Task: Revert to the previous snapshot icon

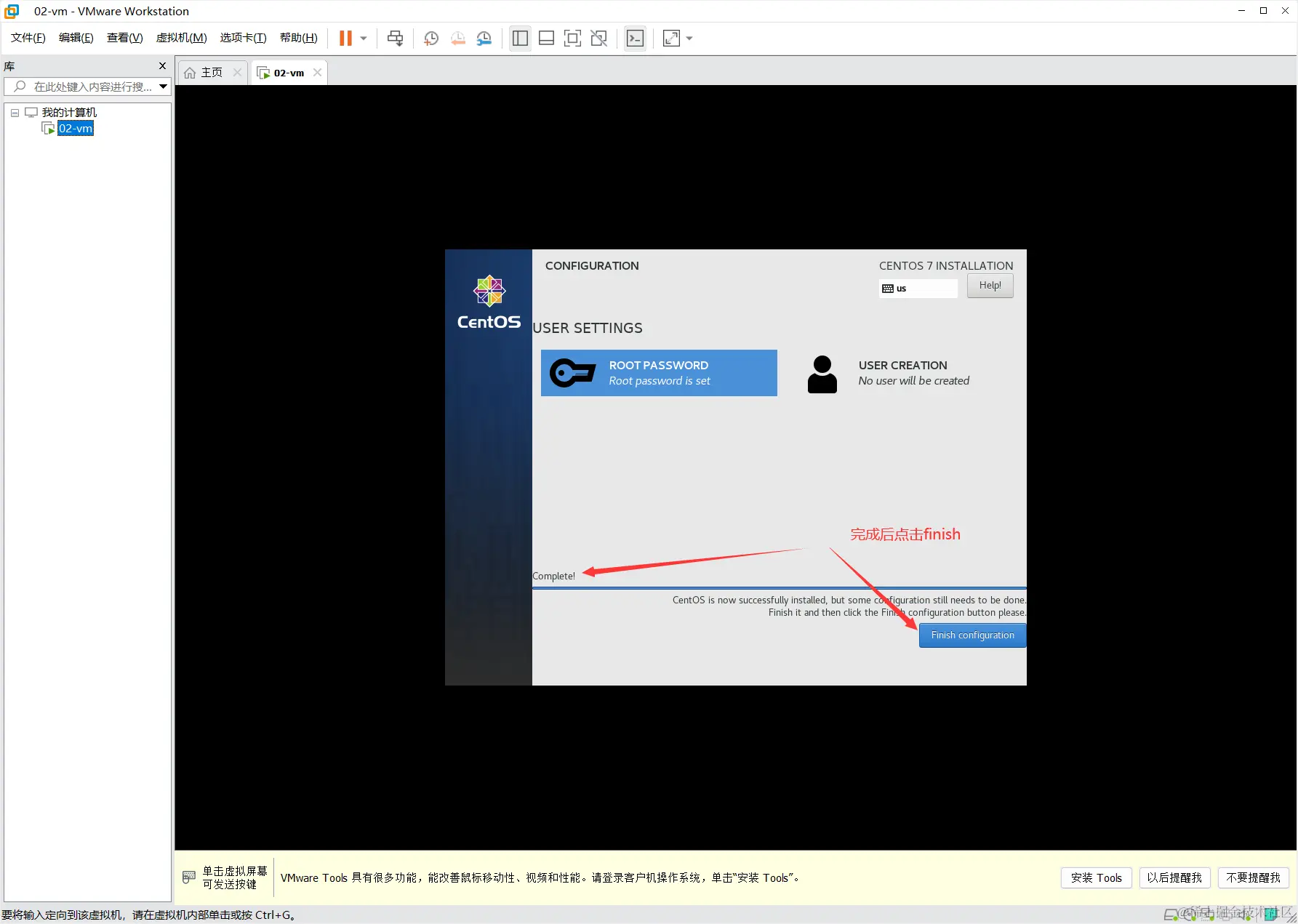Action: click(x=457, y=39)
